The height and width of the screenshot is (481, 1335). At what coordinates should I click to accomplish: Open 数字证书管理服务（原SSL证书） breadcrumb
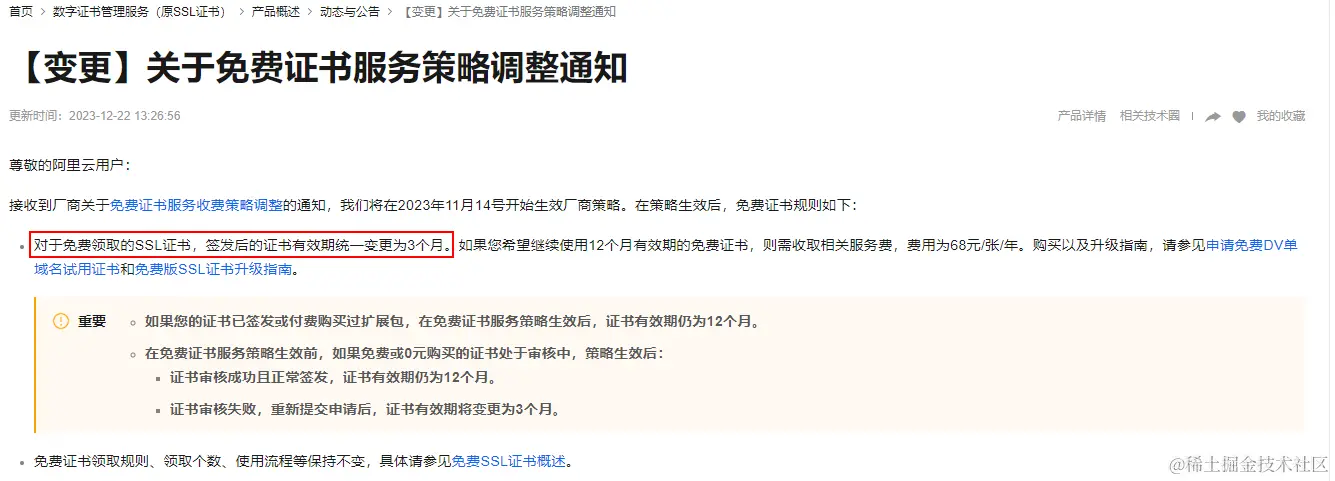[x=140, y=12]
